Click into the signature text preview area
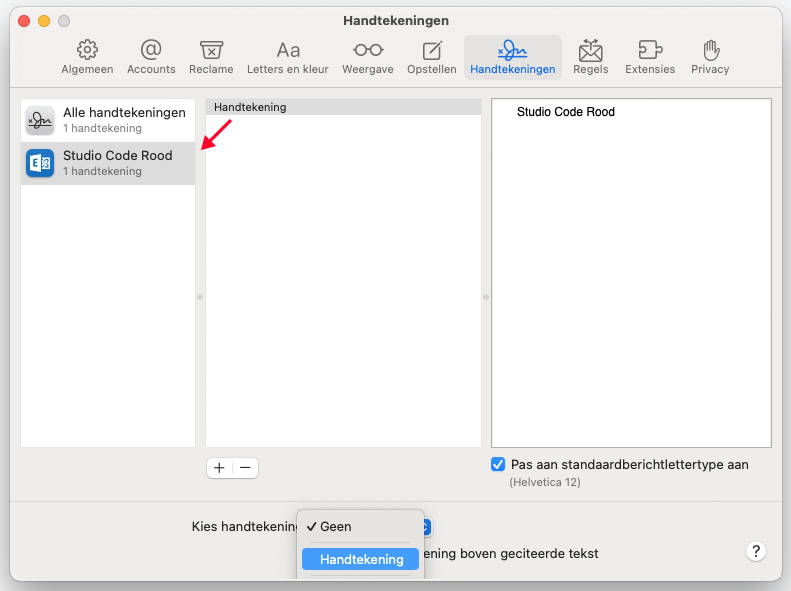Viewport: 791px width, 591px height. pyautogui.click(x=631, y=280)
